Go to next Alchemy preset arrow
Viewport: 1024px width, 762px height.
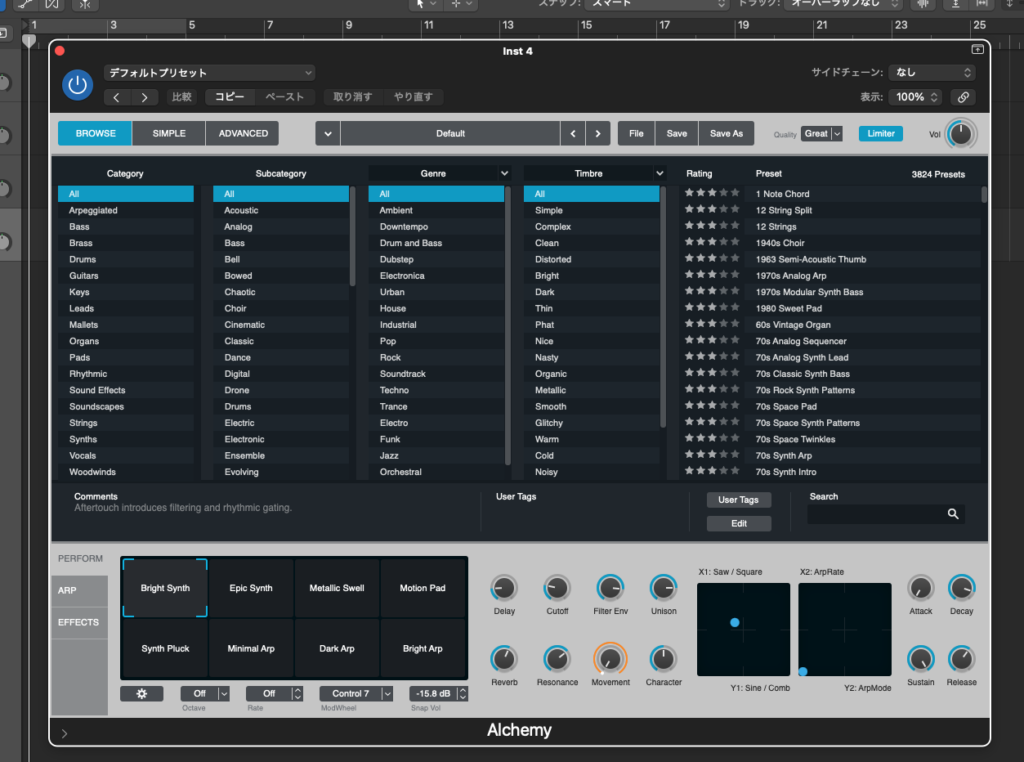click(598, 133)
